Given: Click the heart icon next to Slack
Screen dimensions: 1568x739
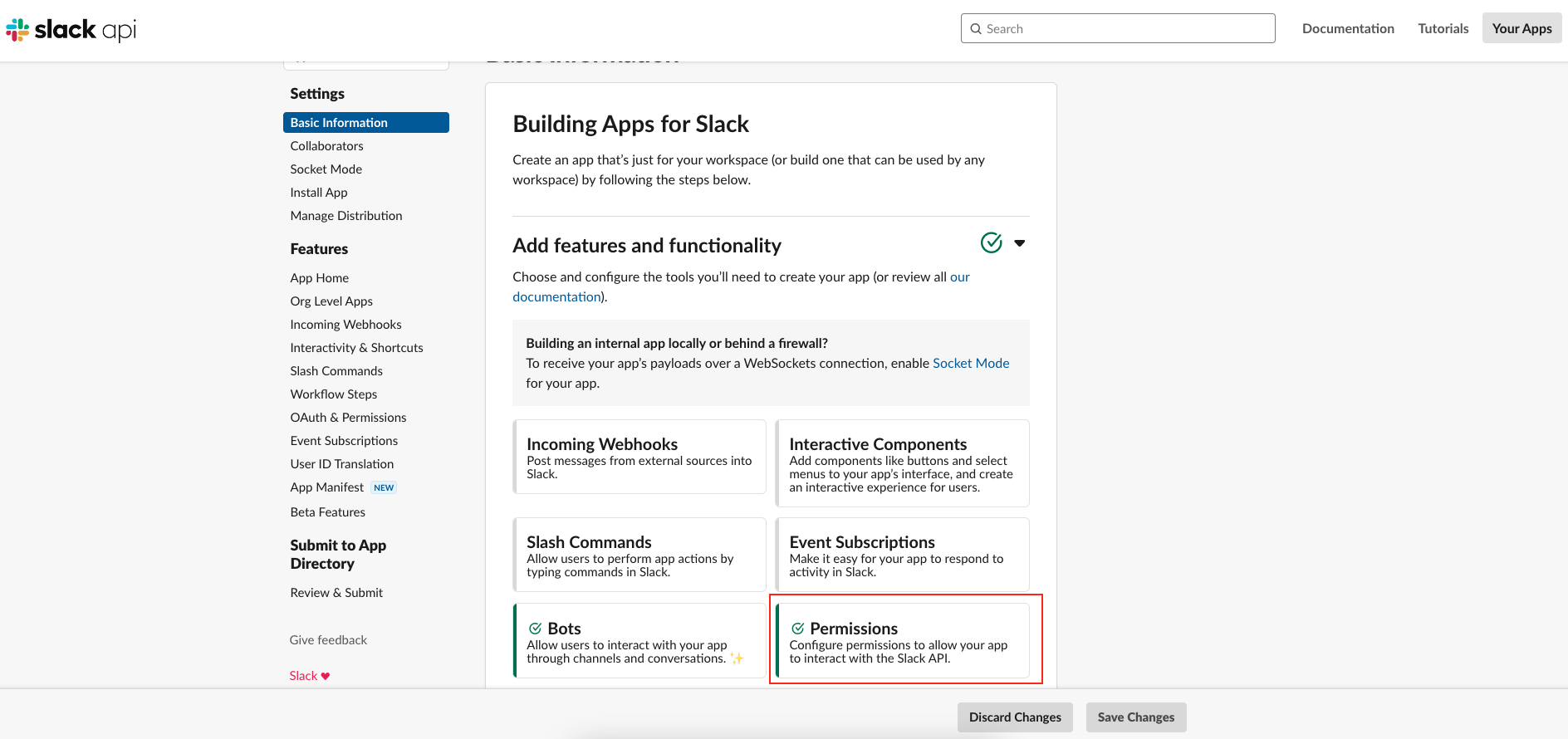Looking at the screenshot, I should point(326,676).
